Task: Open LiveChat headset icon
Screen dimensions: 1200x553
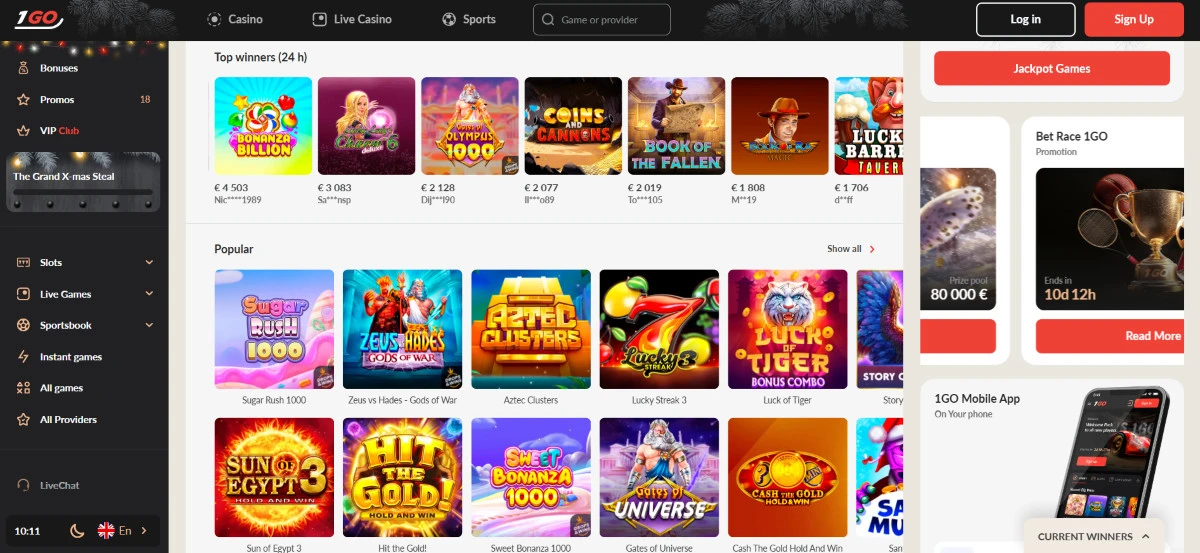Action: coord(23,485)
